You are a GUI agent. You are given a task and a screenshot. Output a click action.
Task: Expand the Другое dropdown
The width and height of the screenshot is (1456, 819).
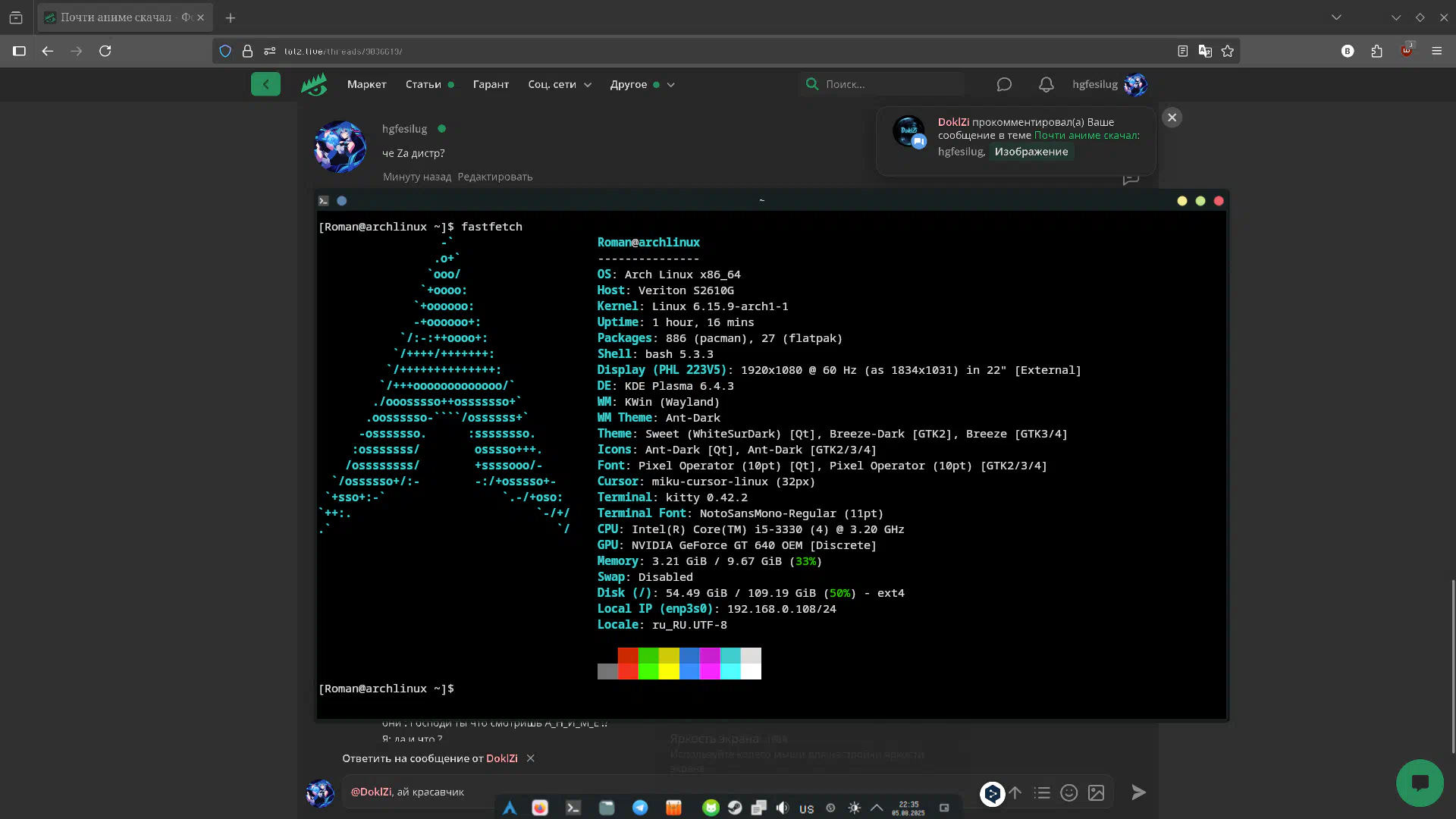(642, 84)
